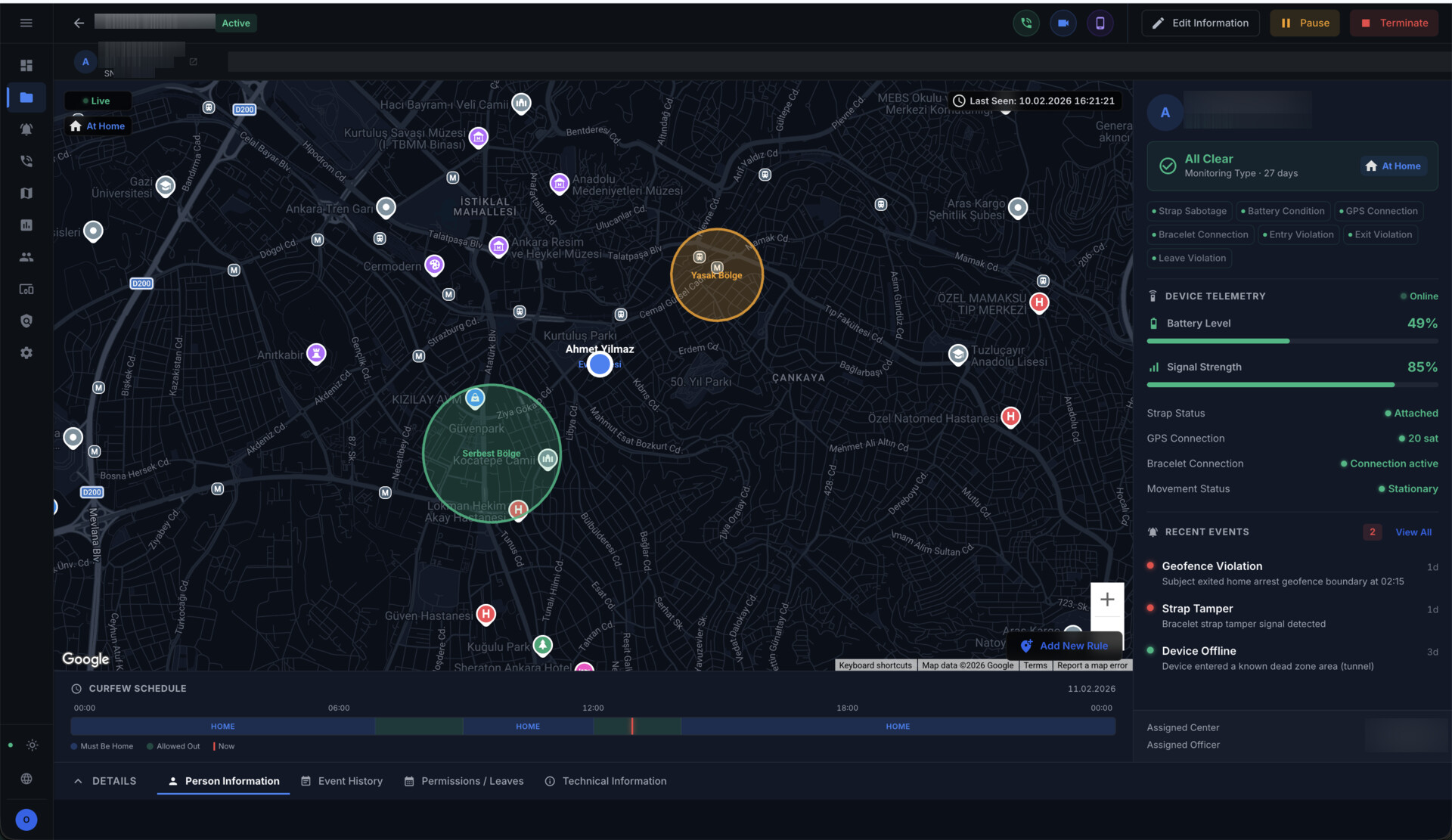Viewport: 1452px width, 840px height.
Task: Click Add New Rule button on map
Action: coord(1065,646)
